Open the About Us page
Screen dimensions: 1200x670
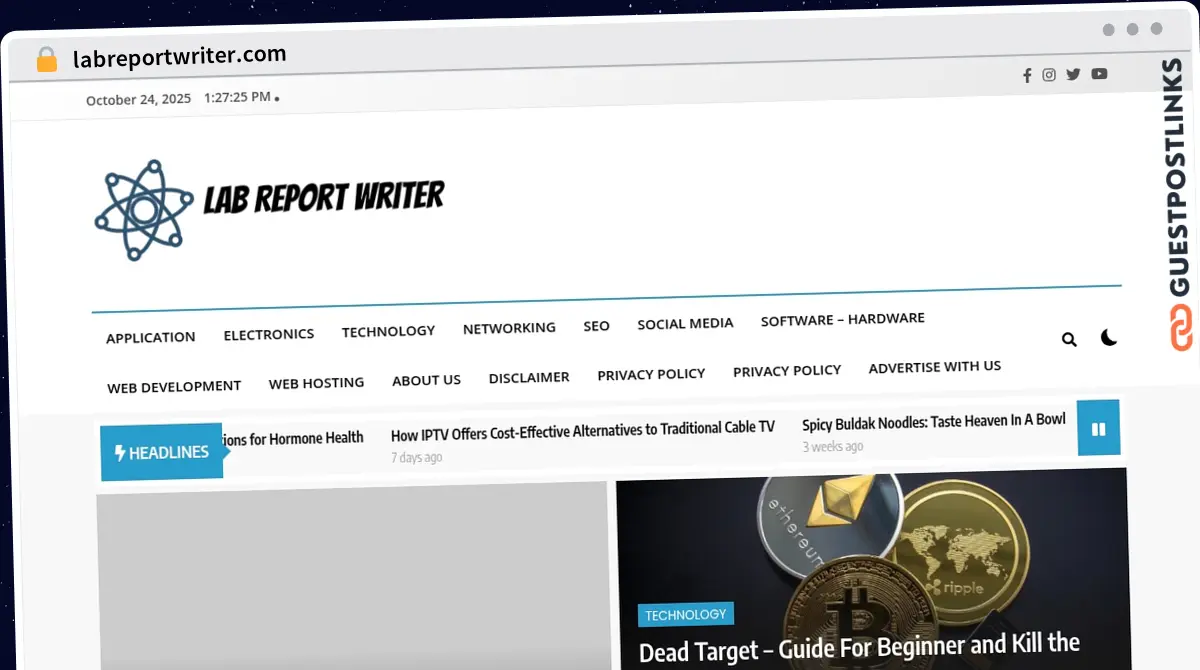[x=426, y=380]
